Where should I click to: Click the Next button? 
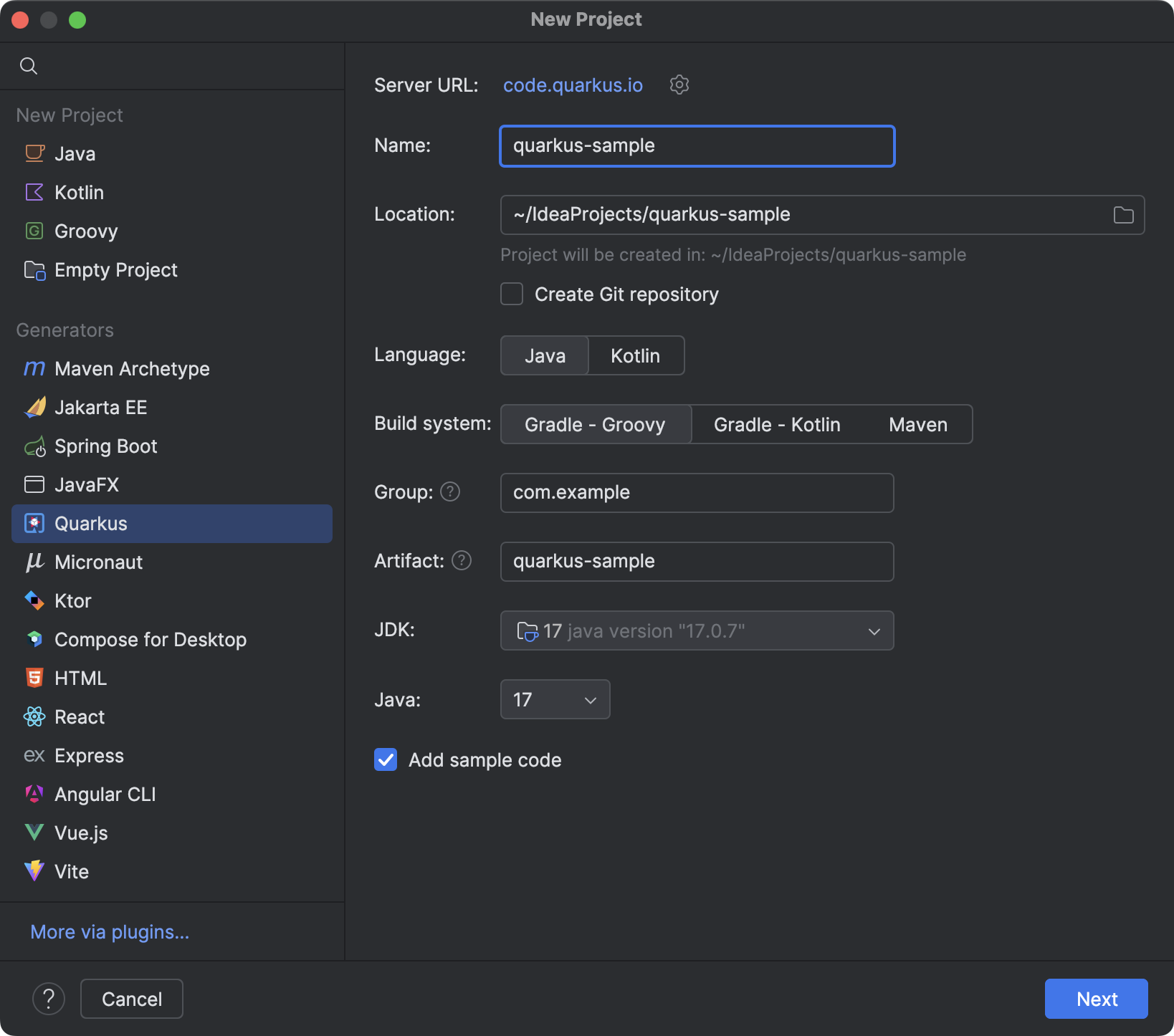(1096, 998)
